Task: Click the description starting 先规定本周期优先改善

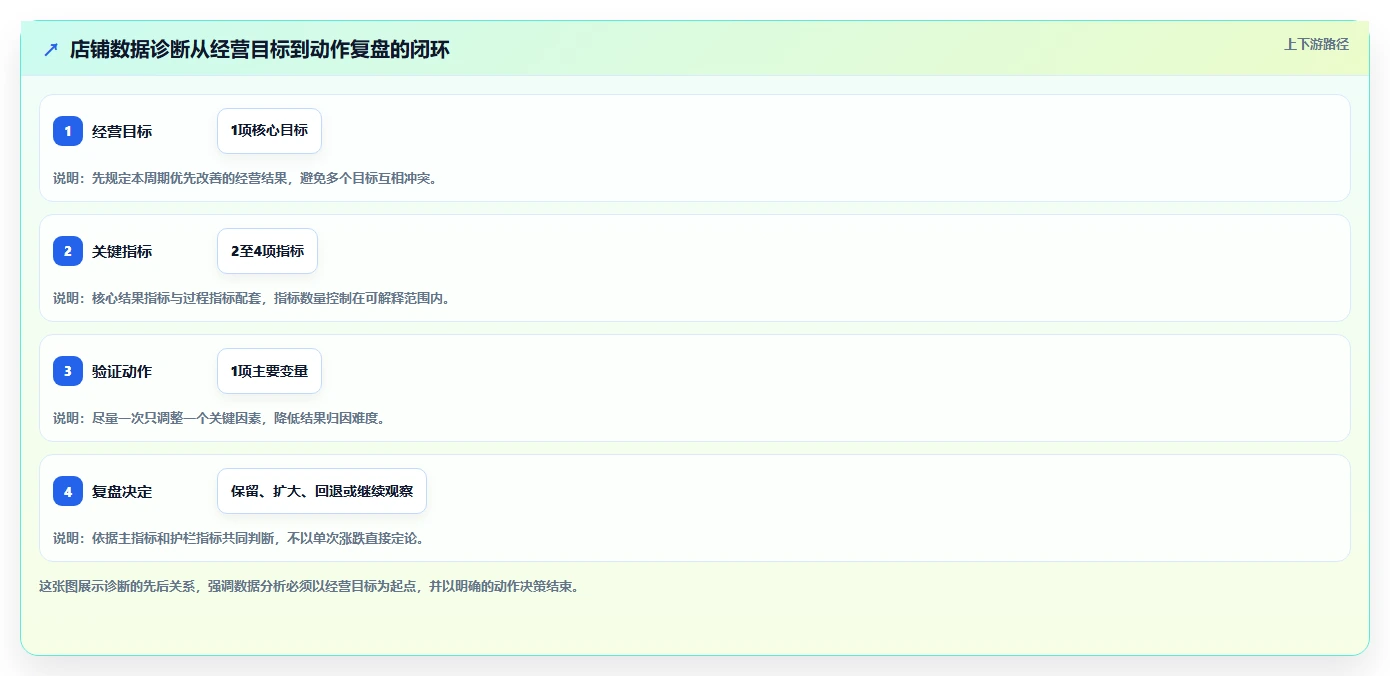Action: point(245,178)
